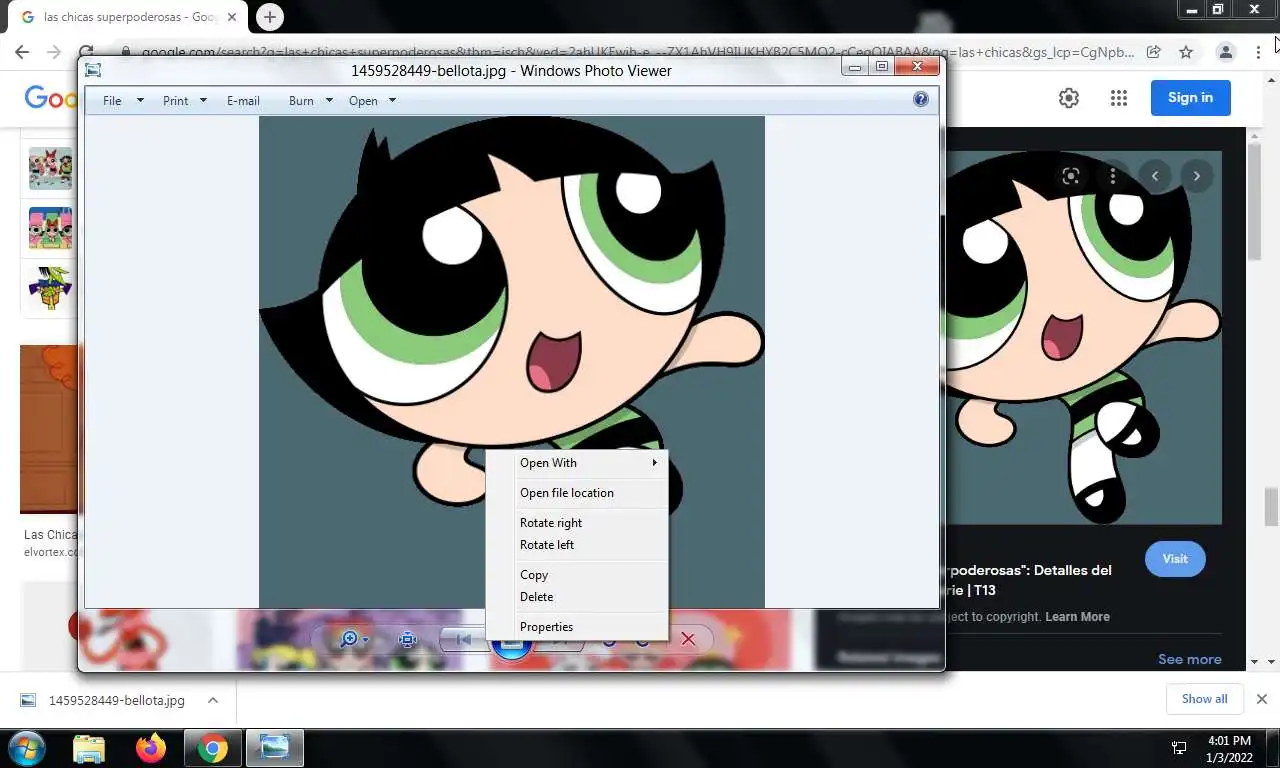Click the Actual size / fit to window icon
Image resolution: width=1280 pixels, height=768 pixels.
tap(408, 639)
